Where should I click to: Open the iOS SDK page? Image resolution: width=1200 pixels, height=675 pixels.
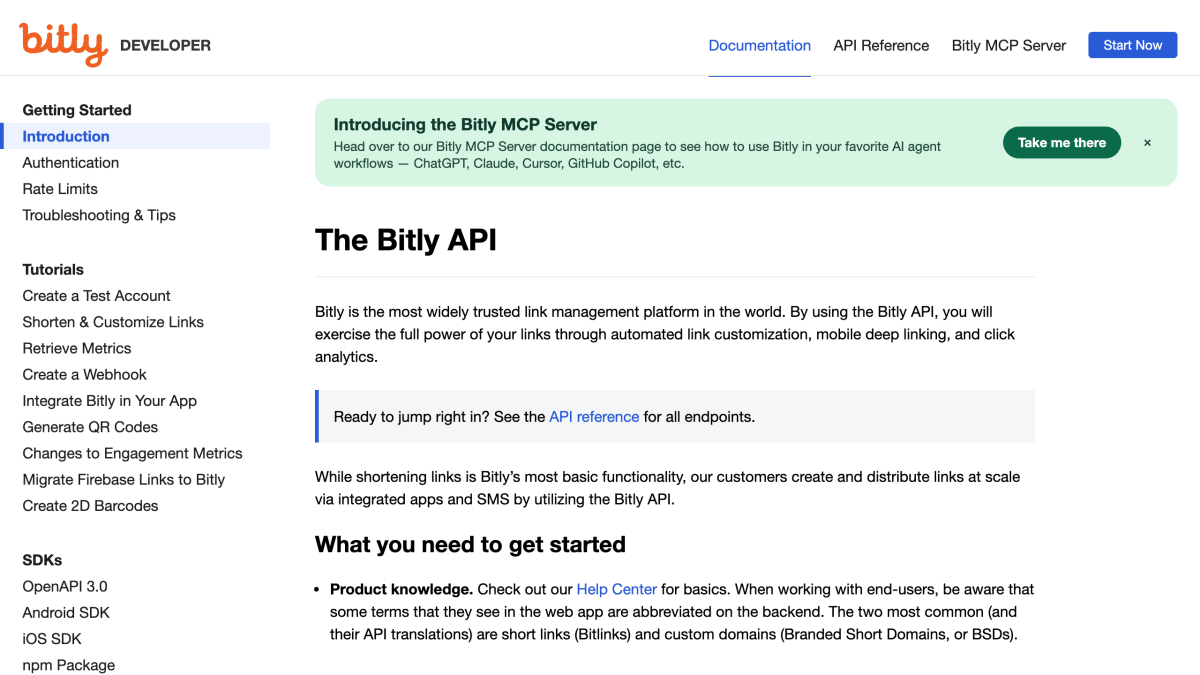point(52,639)
